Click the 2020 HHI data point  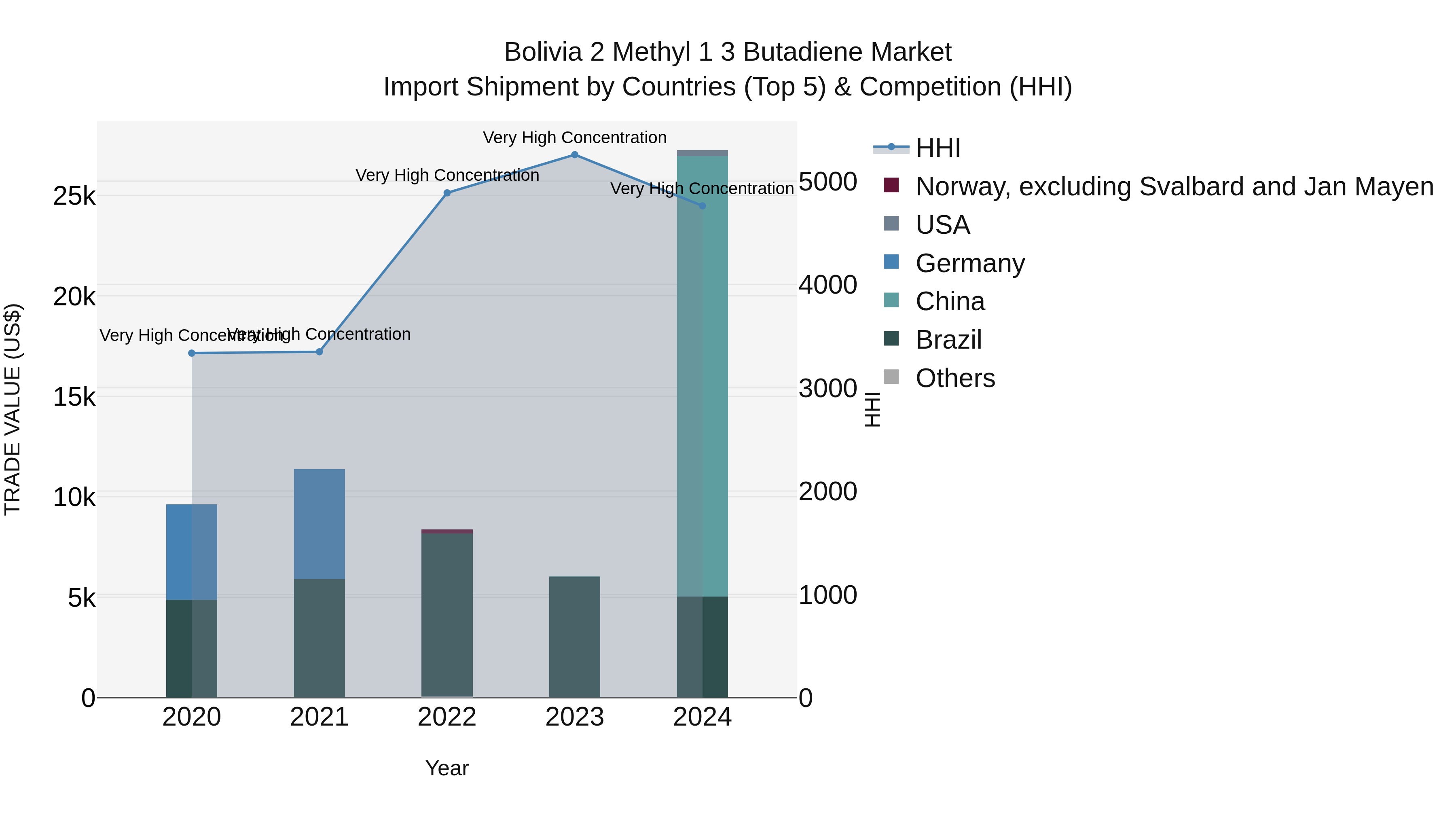tap(192, 353)
